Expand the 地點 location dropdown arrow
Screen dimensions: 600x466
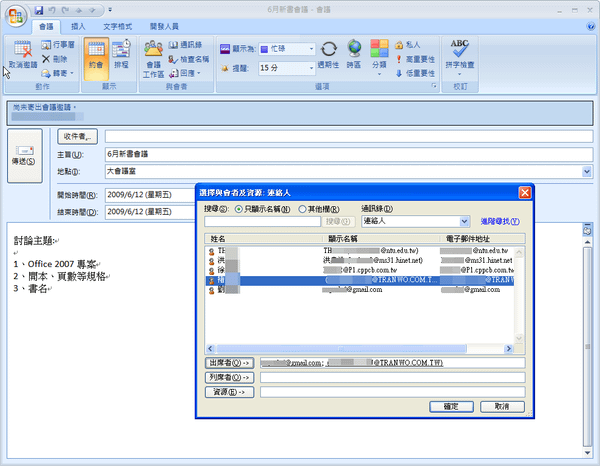(x=587, y=171)
